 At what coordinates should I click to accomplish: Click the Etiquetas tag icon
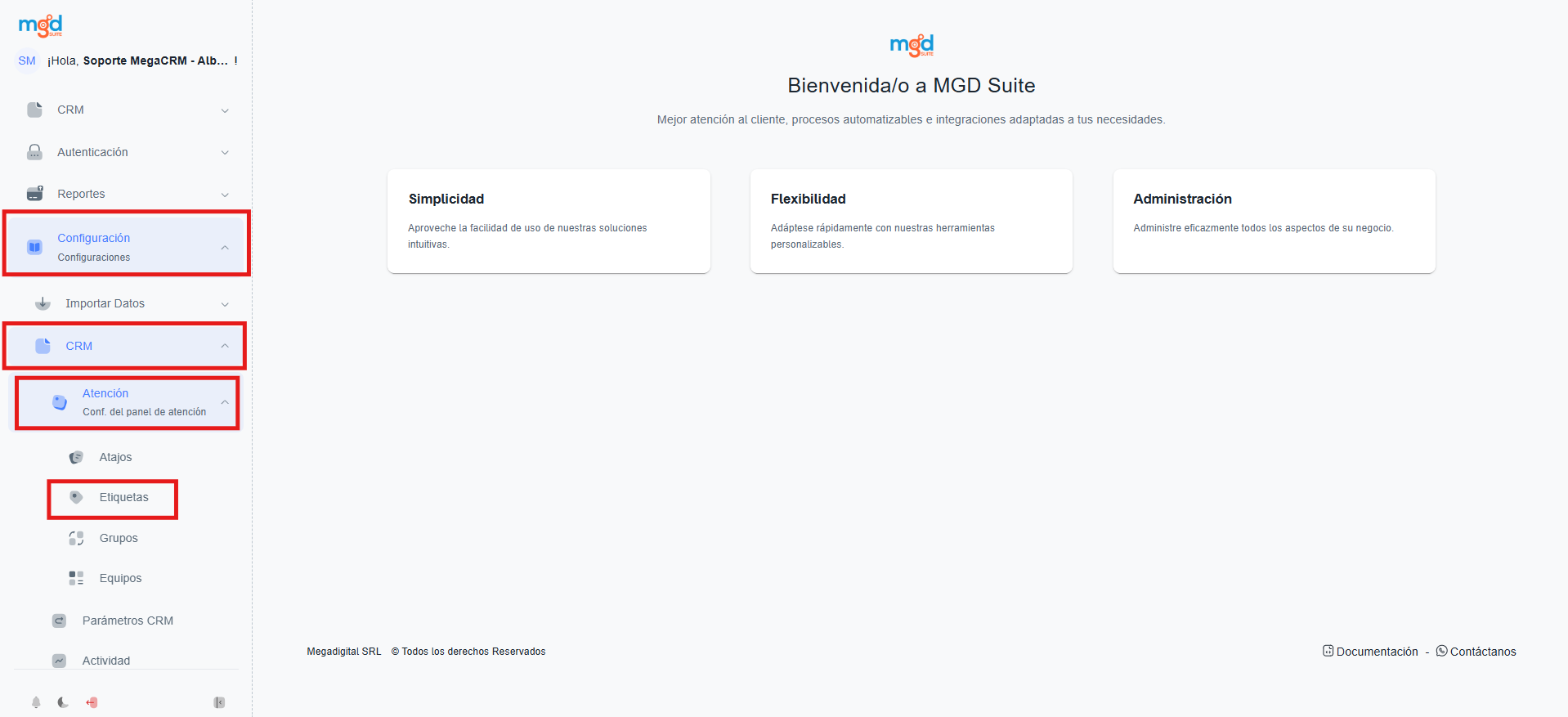(x=76, y=497)
